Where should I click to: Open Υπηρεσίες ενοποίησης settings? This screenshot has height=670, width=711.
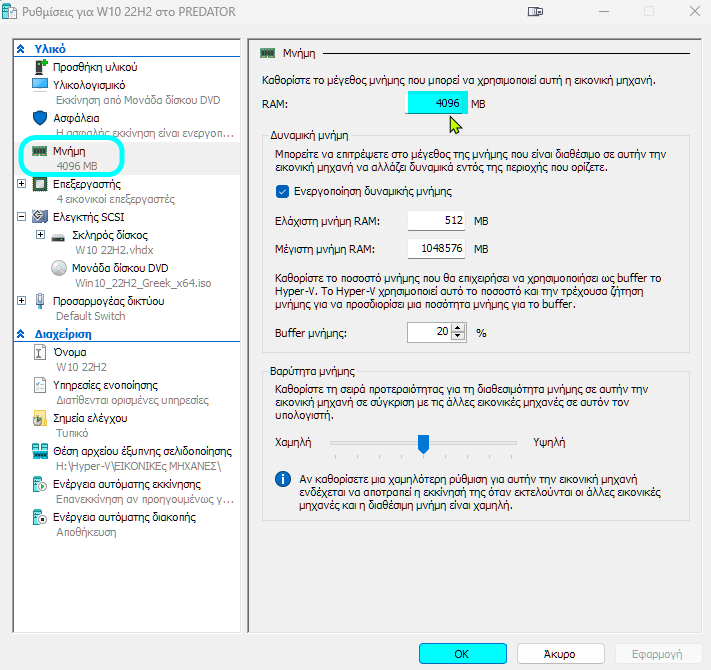click(106, 385)
